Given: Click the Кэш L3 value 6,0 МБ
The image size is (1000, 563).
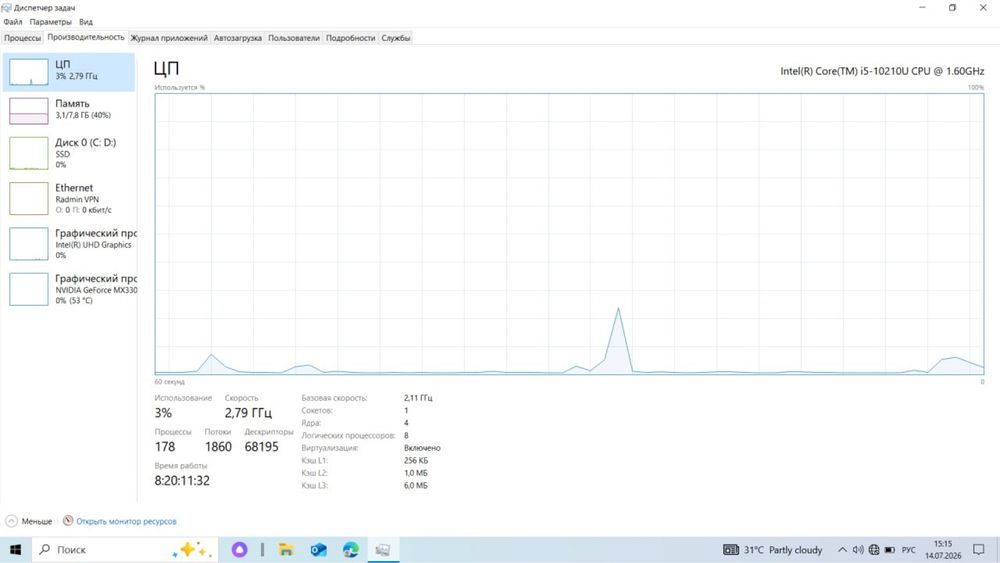Looking at the screenshot, I should coord(415,486).
